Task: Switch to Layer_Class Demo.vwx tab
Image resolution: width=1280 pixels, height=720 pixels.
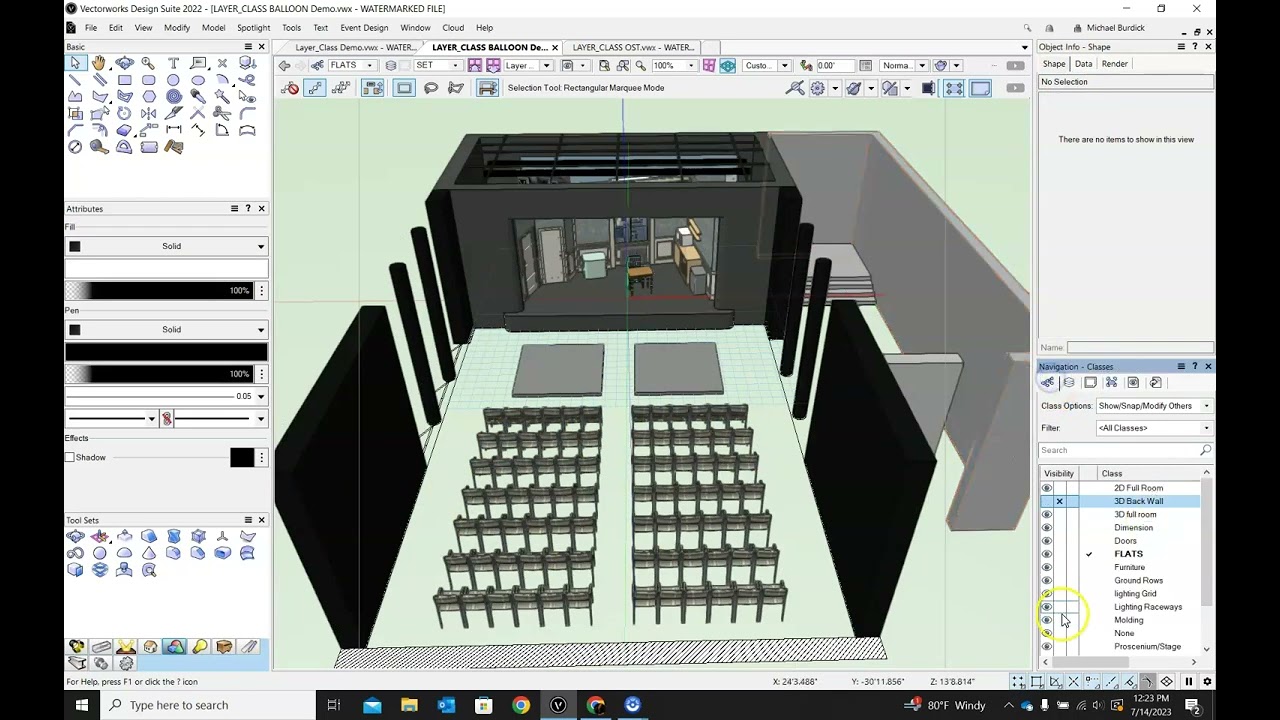Action: click(355, 47)
